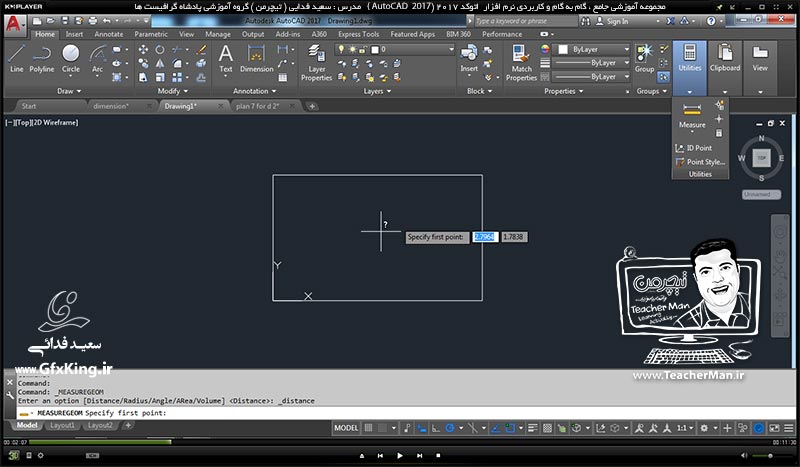Toggle dynamic input in status bar
800x467 pixels.
pos(421,428)
